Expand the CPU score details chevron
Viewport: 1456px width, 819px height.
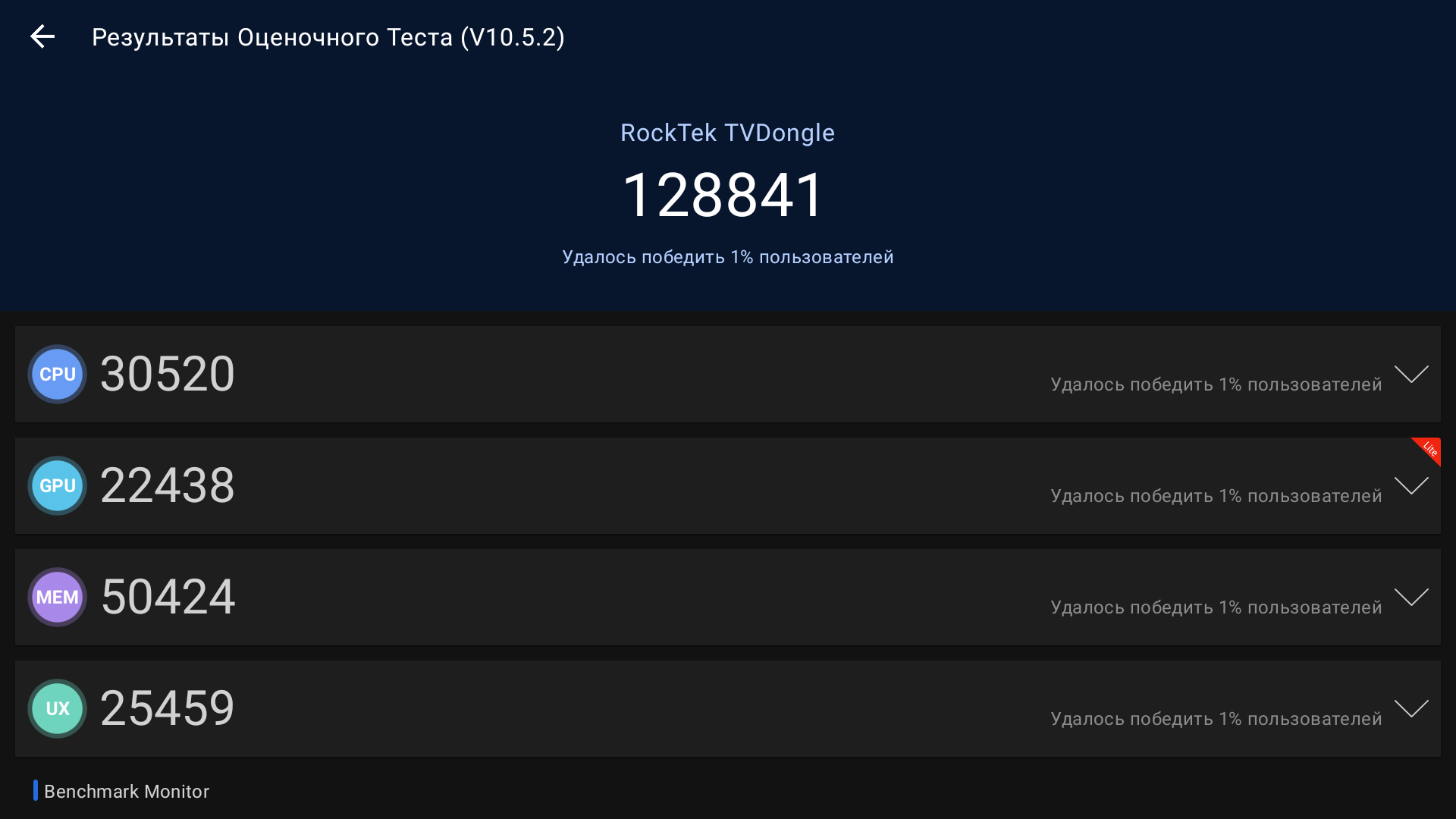(1410, 374)
